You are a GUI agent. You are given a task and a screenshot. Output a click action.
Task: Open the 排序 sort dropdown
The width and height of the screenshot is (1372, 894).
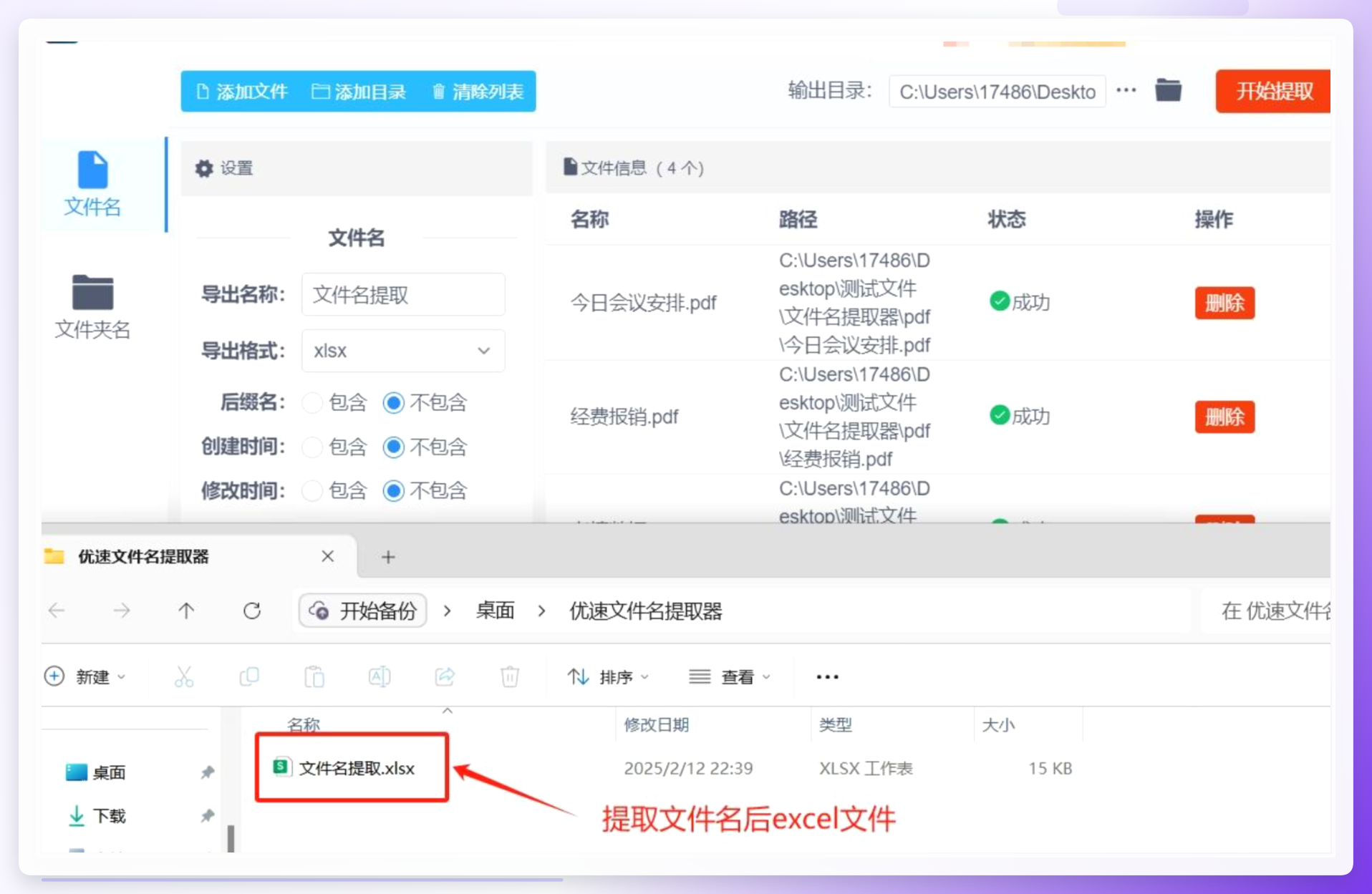coord(608,676)
